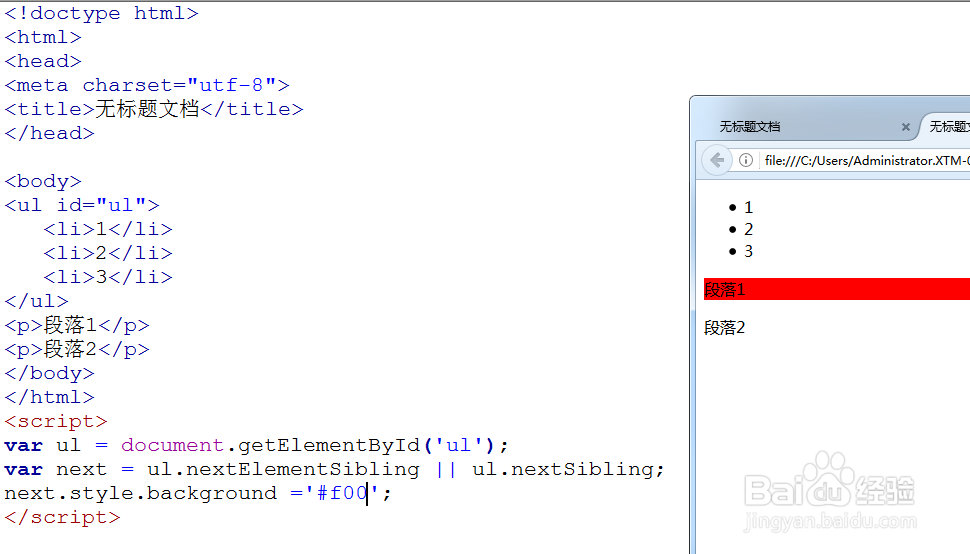Click list item 2 in browser page
The height and width of the screenshot is (554, 970).
pyautogui.click(x=748, y=229)
